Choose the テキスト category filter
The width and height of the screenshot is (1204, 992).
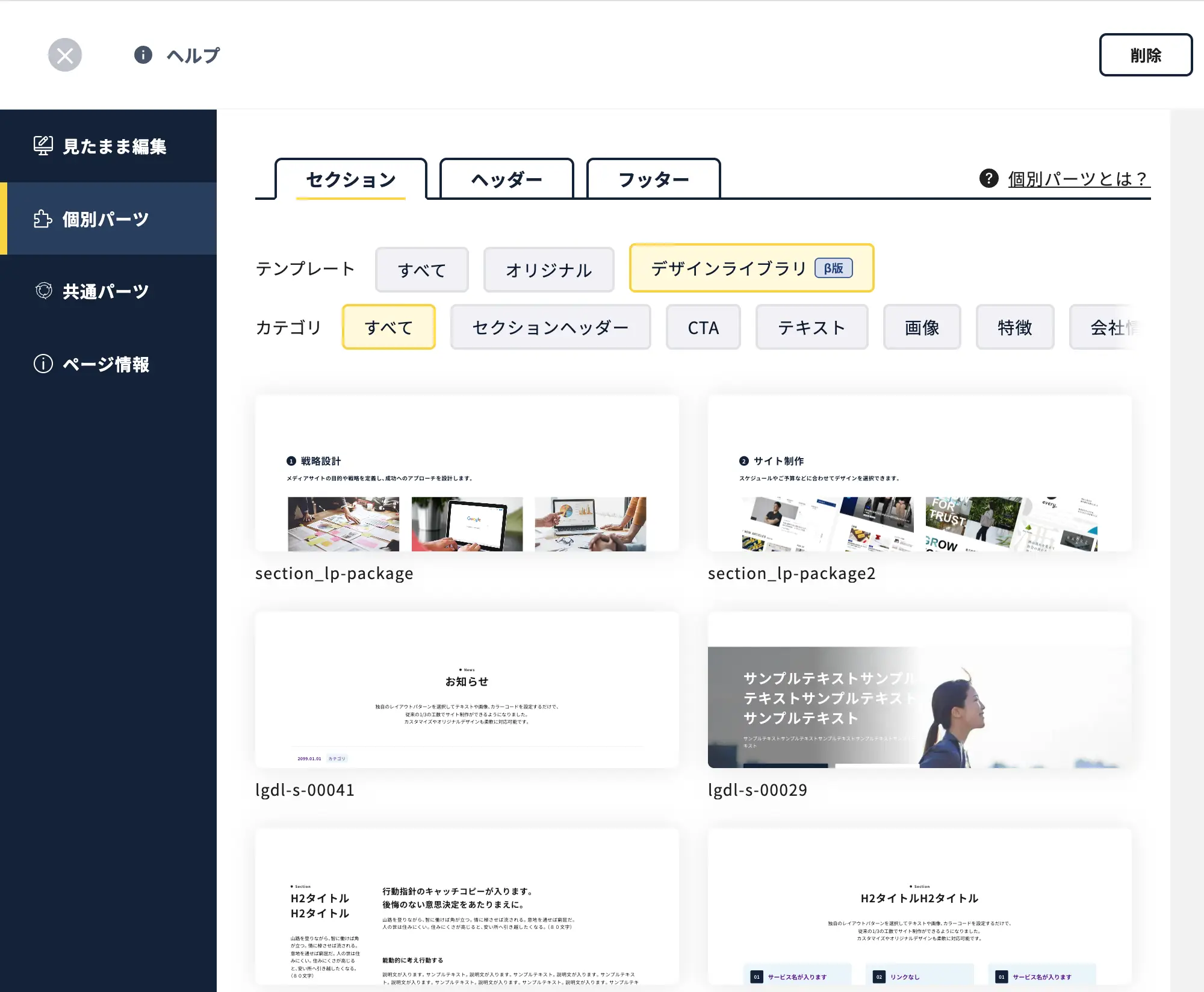pos(811,327)
